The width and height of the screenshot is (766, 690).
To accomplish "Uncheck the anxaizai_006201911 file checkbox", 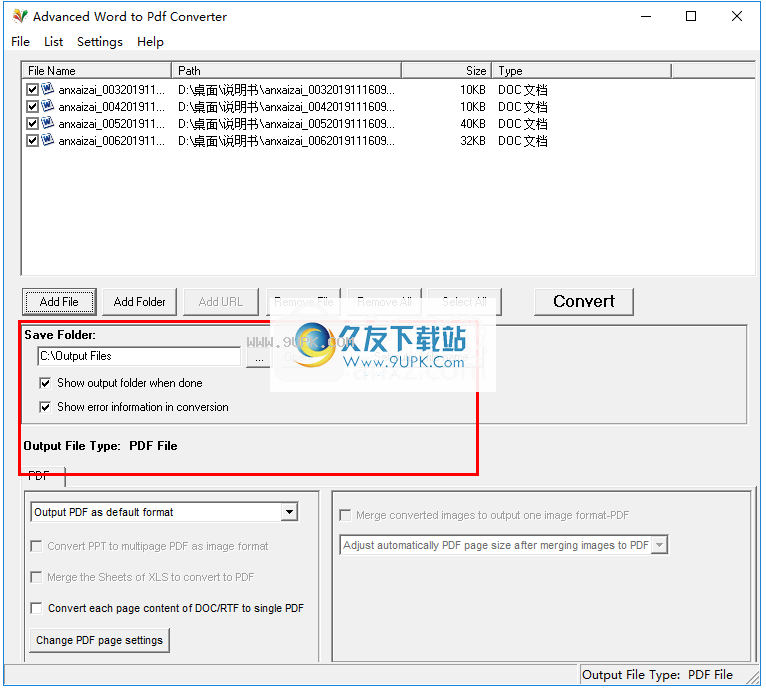I will [x=32, y=141].
